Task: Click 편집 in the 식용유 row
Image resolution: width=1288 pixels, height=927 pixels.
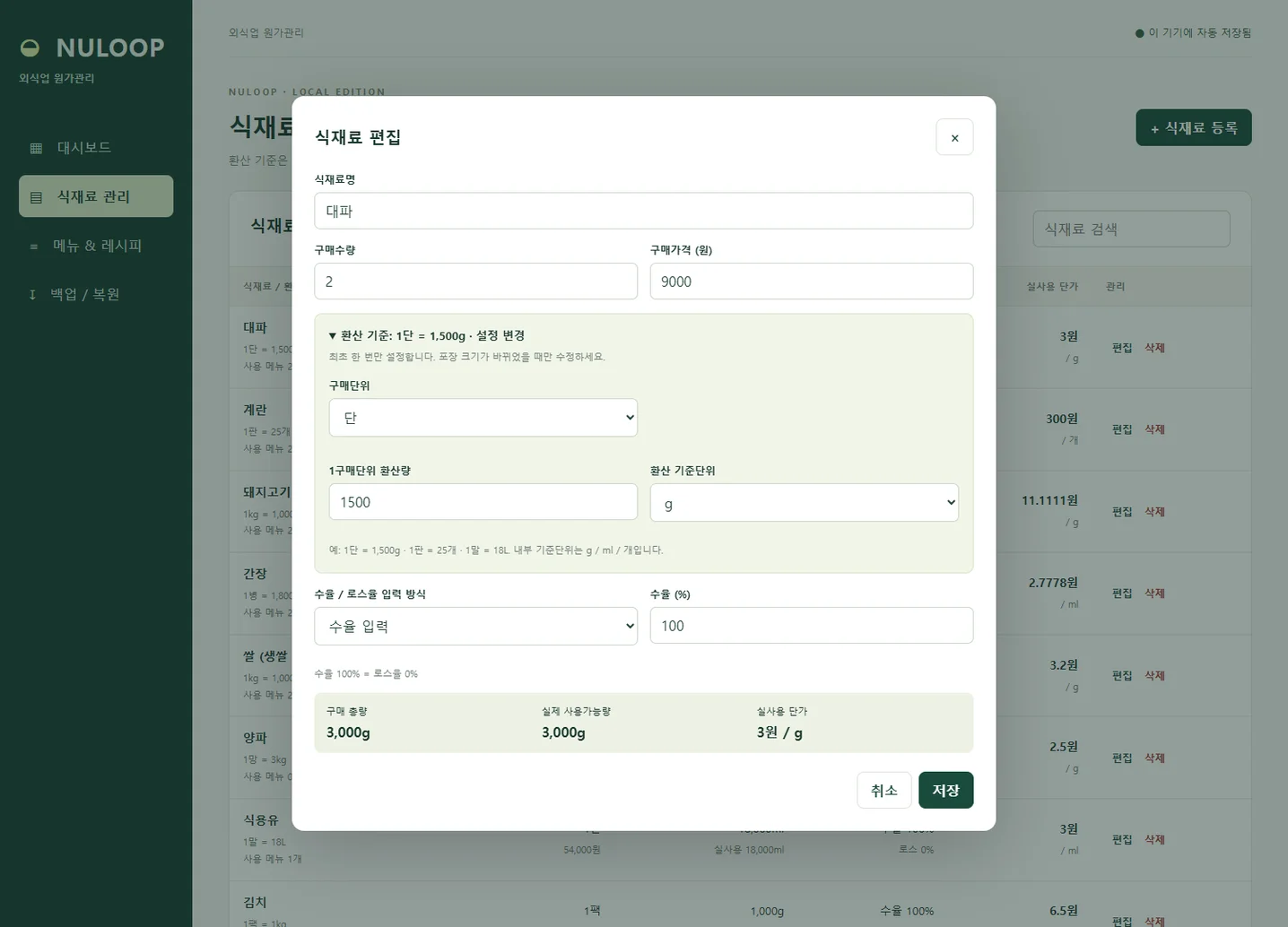Action: [1122, 840]
